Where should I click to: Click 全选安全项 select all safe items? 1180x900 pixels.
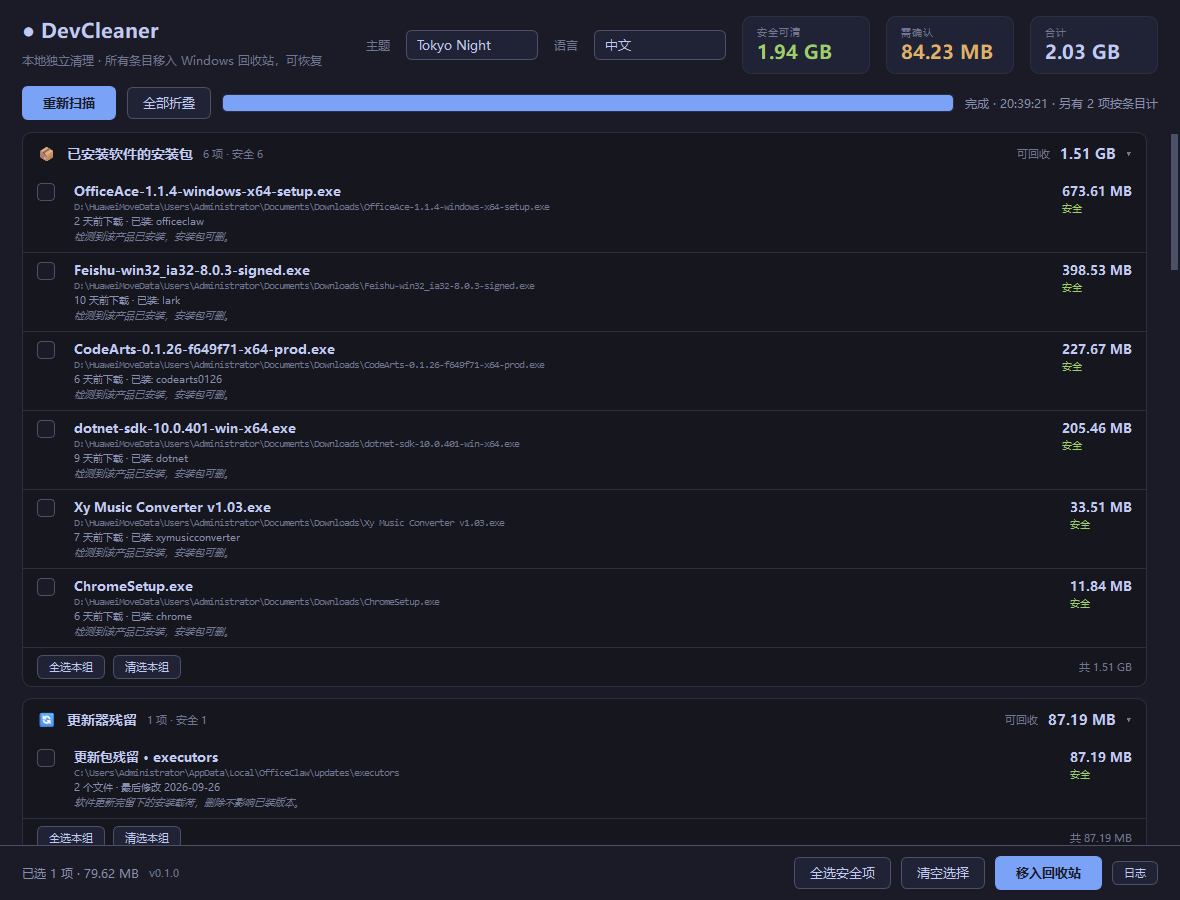[842, 873]
